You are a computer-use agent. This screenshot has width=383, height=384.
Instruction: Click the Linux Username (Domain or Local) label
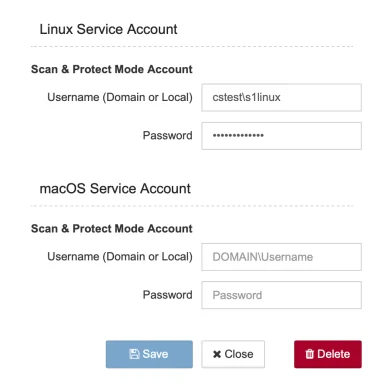pos(120,97)
